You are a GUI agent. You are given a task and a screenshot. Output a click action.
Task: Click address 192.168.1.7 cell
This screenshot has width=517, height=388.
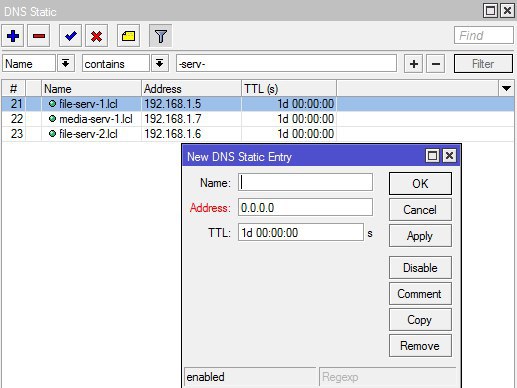point(191,119)
